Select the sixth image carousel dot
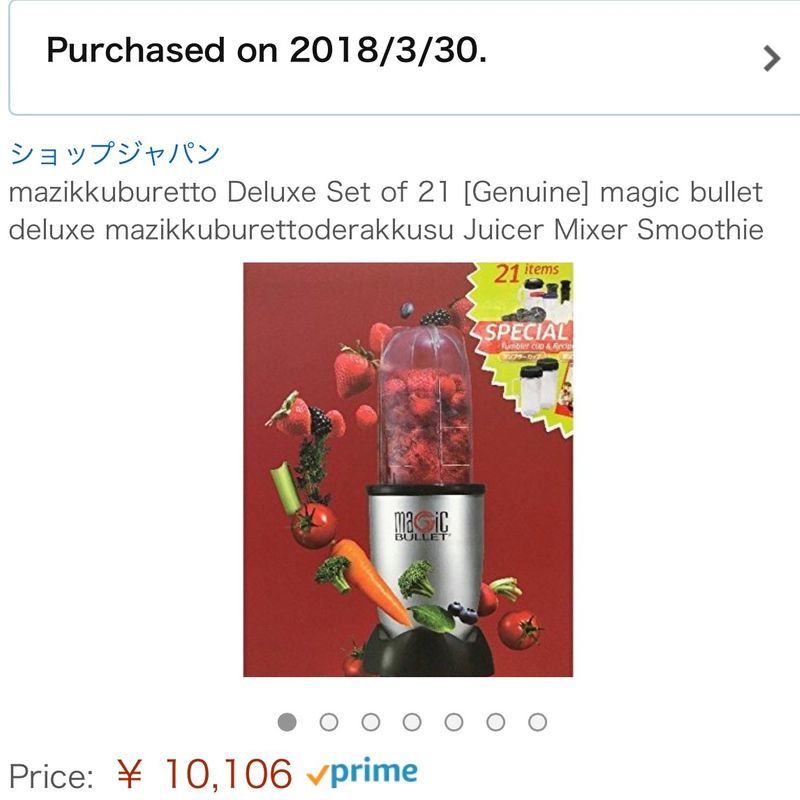 coord(495,722)
